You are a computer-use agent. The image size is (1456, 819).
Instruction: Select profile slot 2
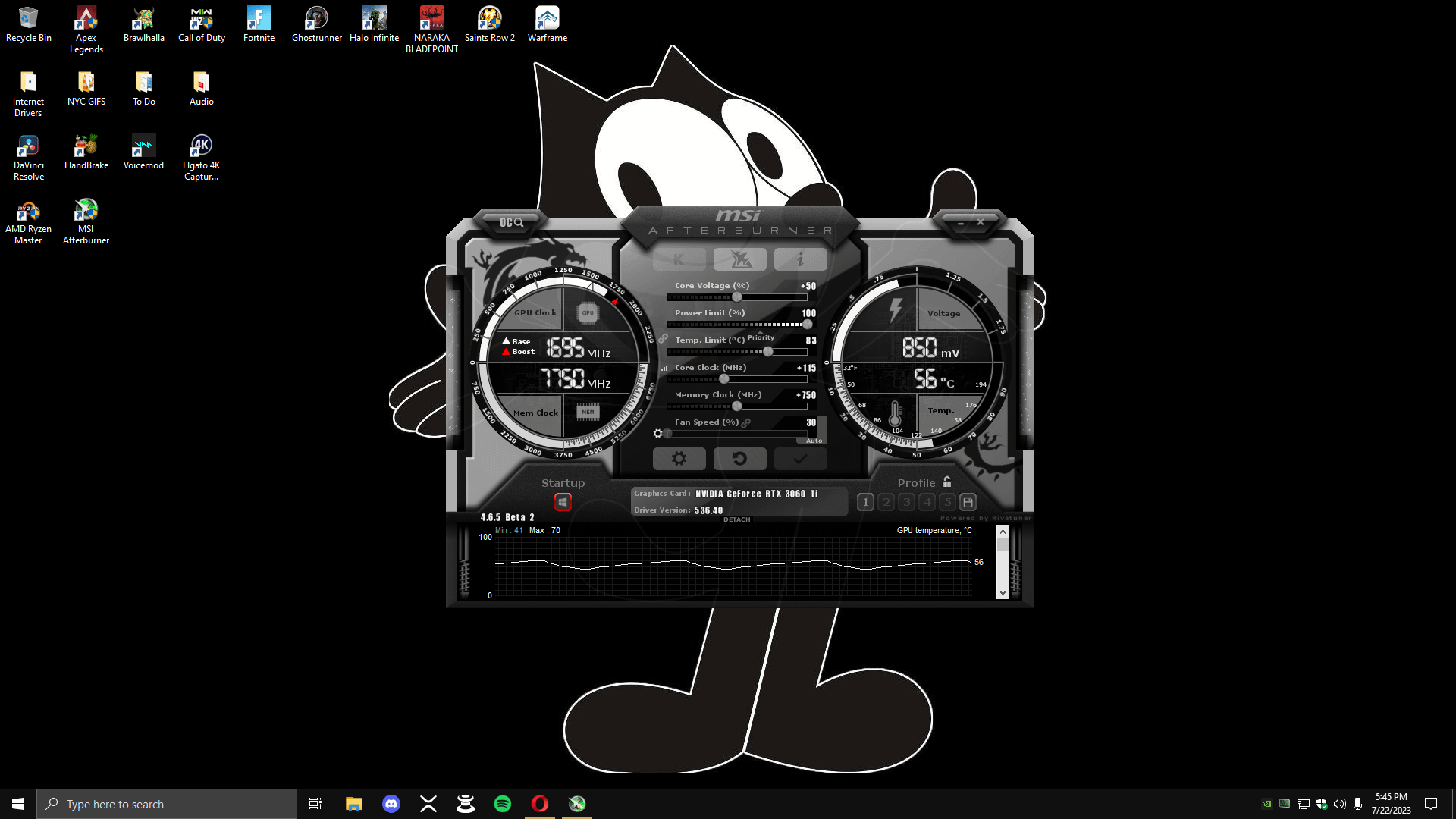[x=886, y=502]
